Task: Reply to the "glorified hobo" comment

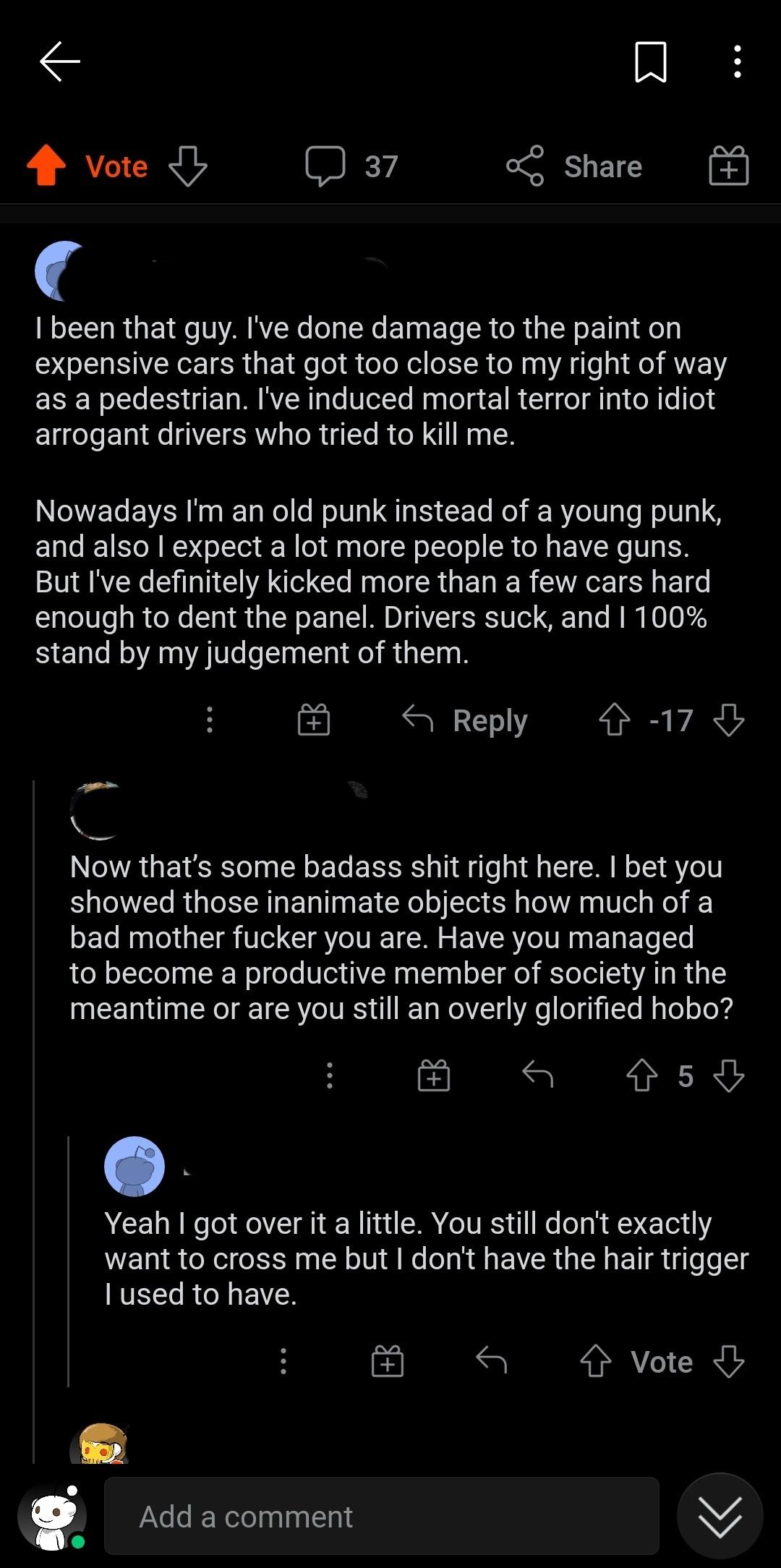Action: point(537,1075)
